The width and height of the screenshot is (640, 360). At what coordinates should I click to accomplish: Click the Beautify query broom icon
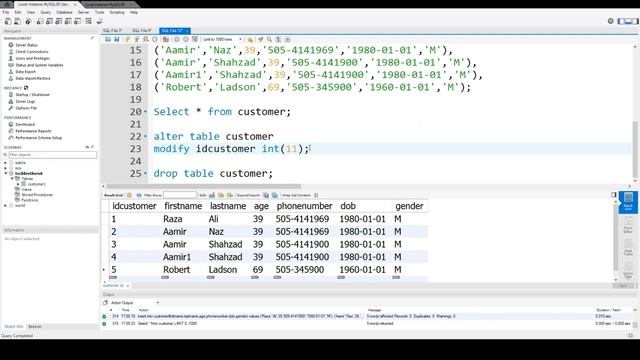[x=260, y=40]
